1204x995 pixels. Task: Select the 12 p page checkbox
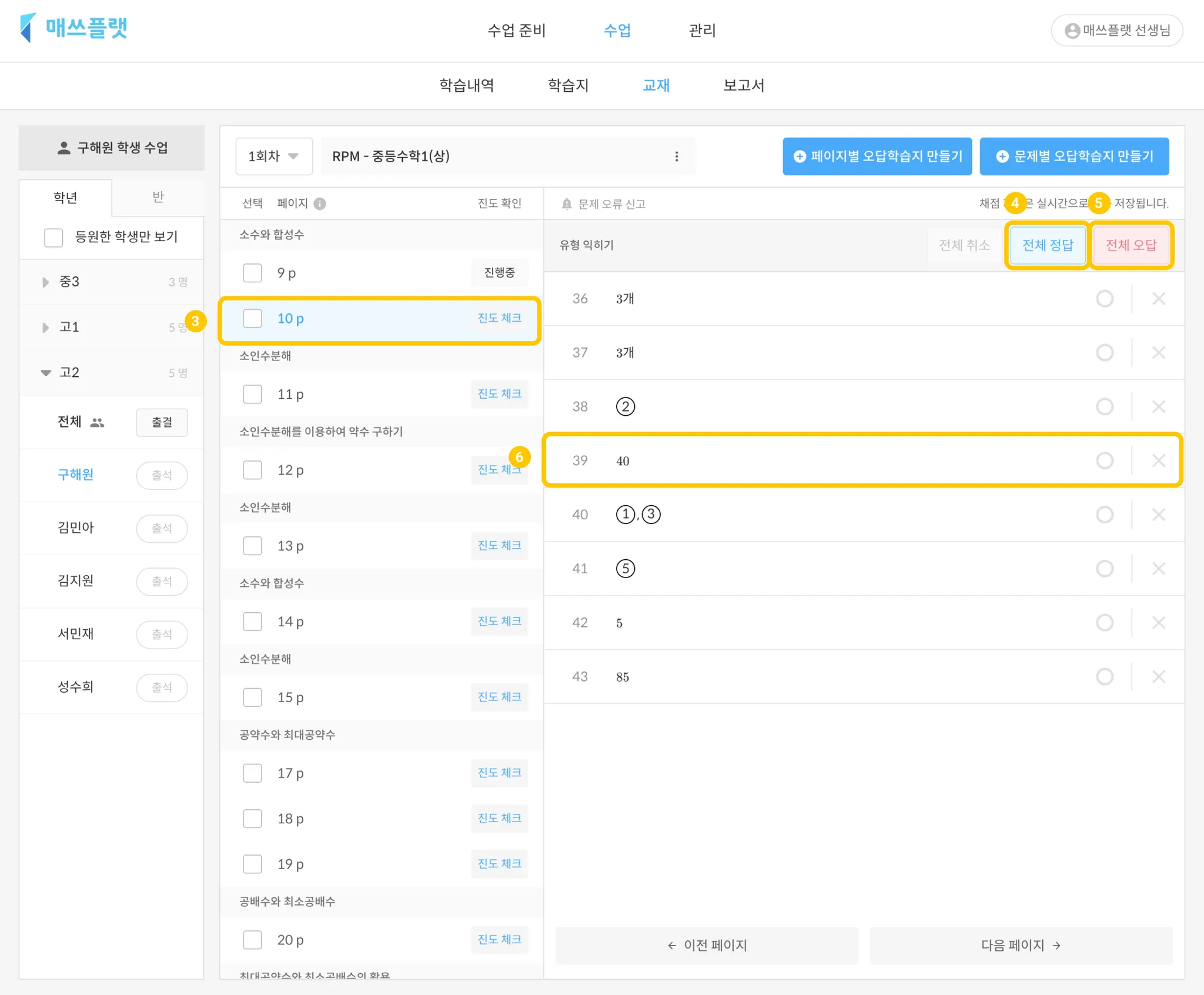[252, 470]
